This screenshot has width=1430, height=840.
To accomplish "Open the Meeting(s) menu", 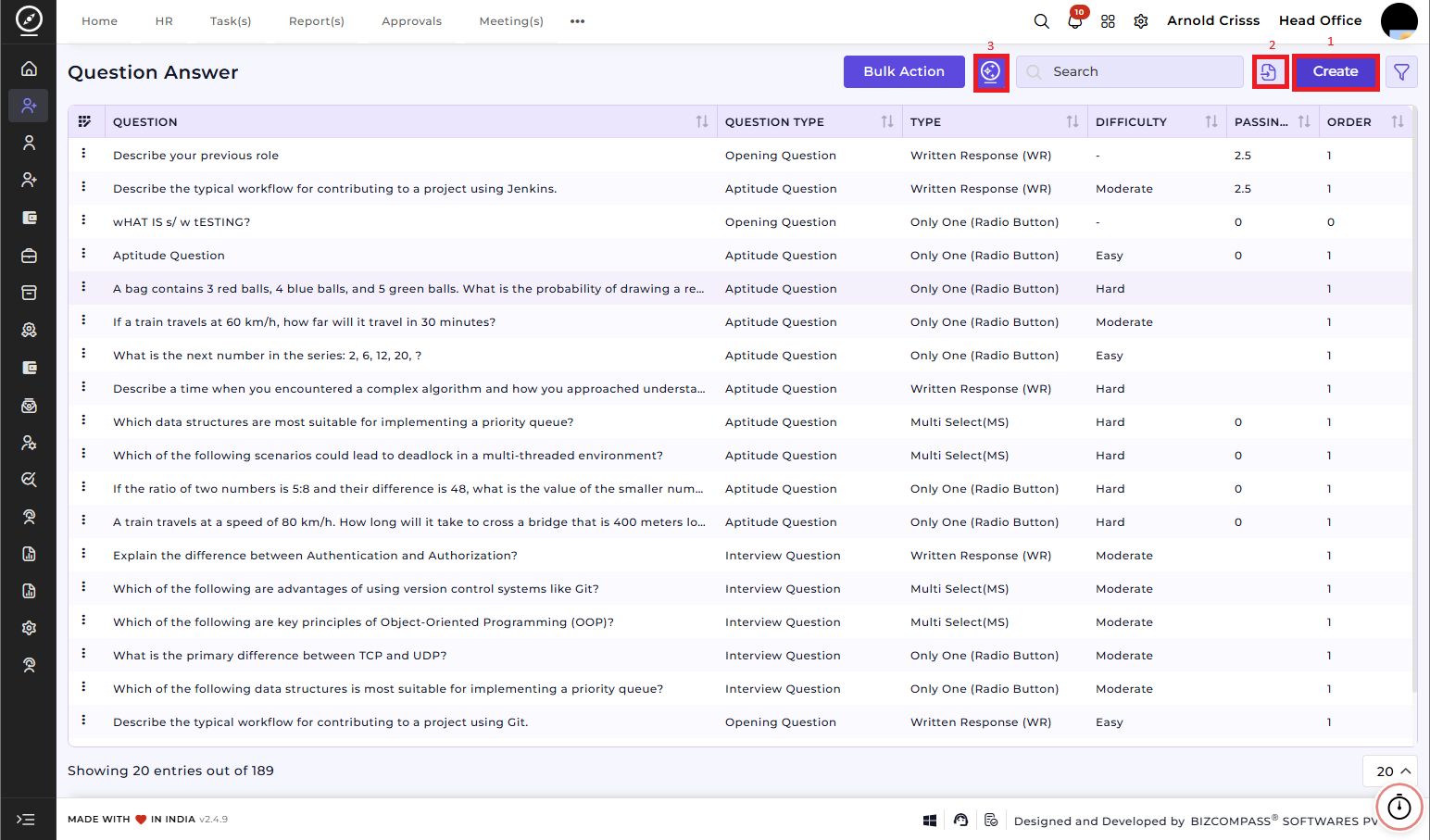I will [511, 21].
